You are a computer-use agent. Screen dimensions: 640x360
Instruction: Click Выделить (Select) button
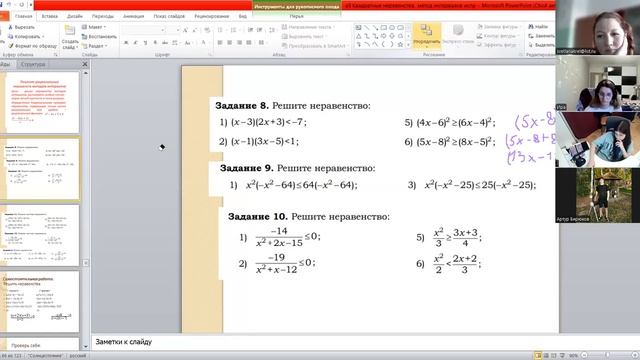pyautogui.click(x=541, y=45)
